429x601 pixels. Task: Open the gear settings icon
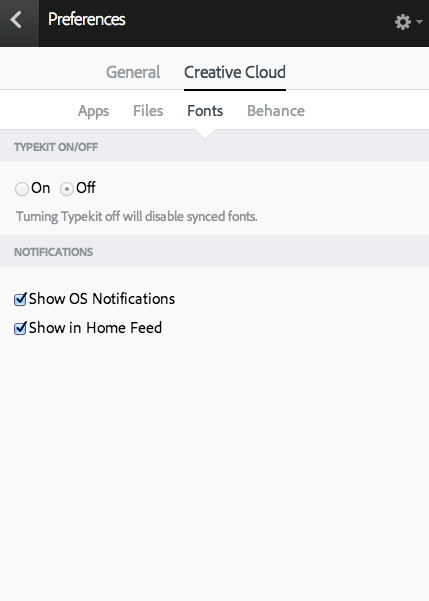pos(403,22)
